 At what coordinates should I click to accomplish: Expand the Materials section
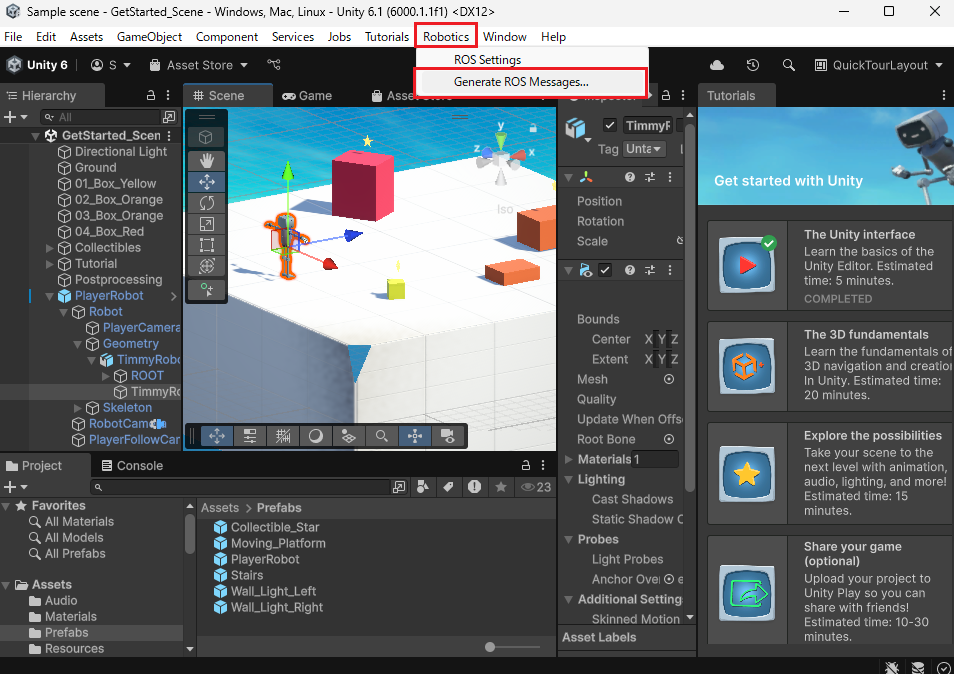tap(568, 459)
